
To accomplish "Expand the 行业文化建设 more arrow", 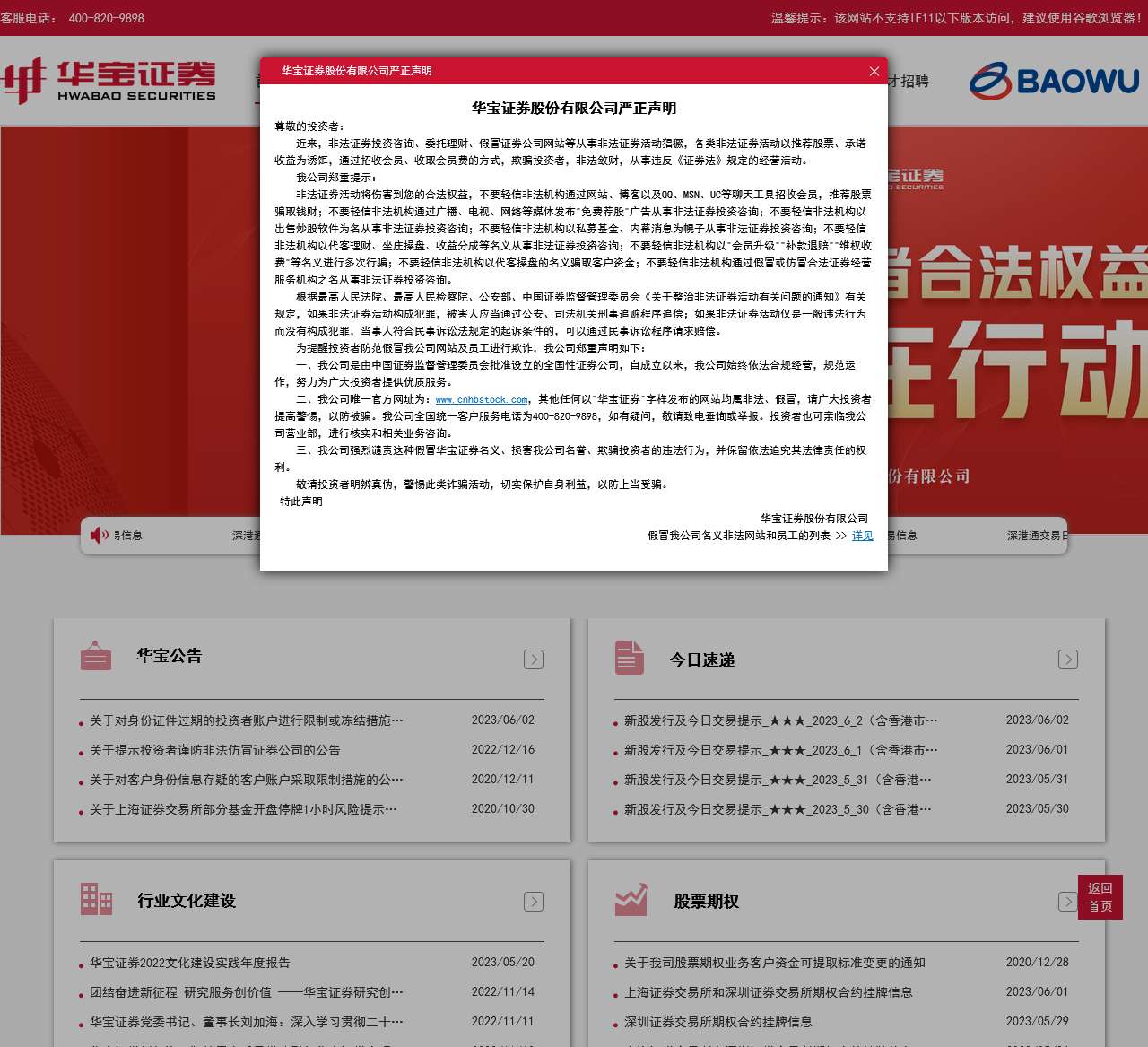I will (534, 902).
